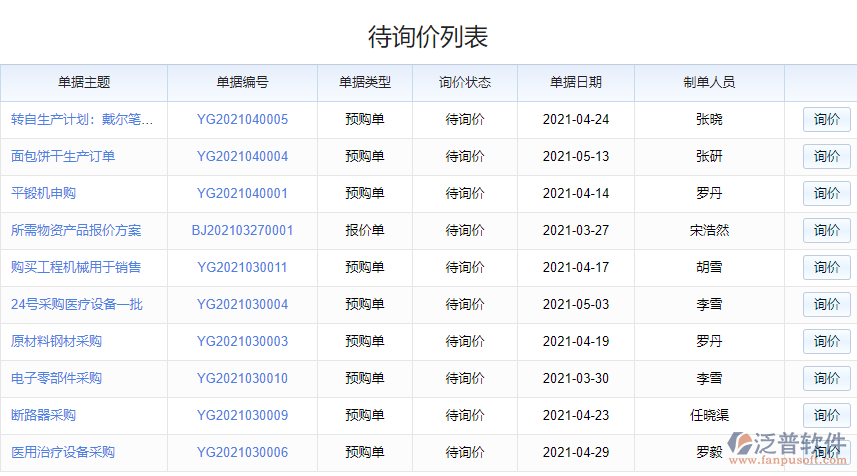Click document number YG2021040005
The width and height of the screenshot is (857, 476).
pyautogui.click(x=242, y=119)
